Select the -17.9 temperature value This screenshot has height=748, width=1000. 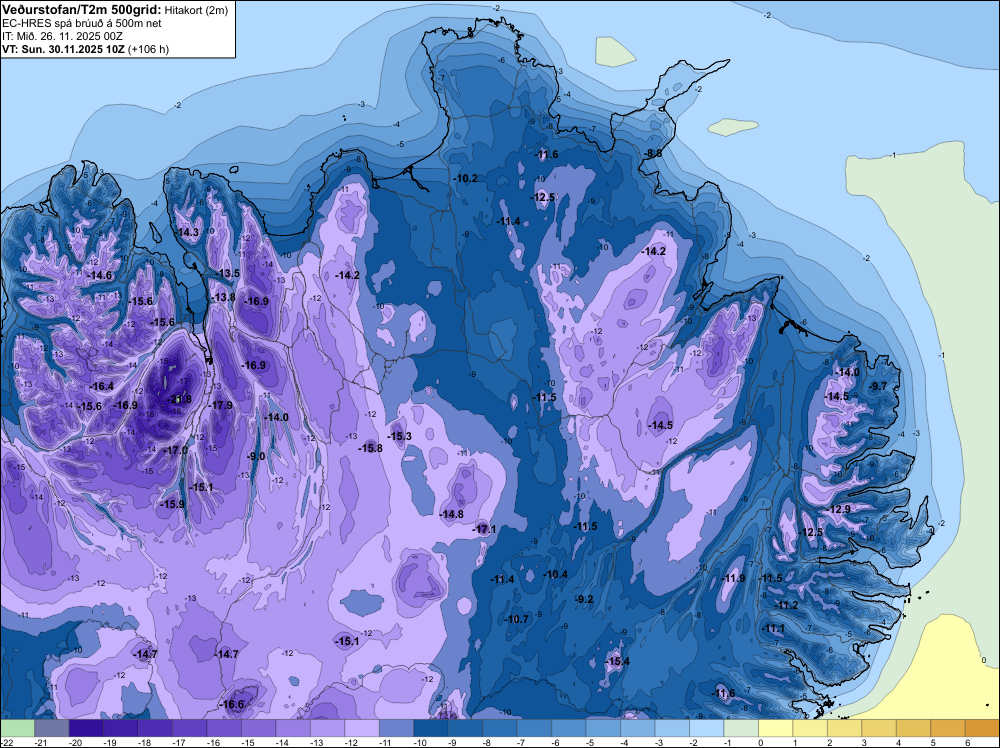(221, 405)
